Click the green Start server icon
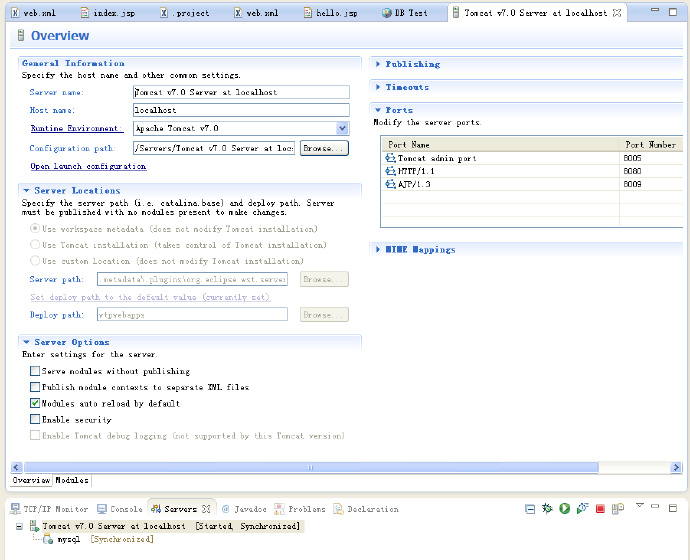 click(x=565, y=509)
